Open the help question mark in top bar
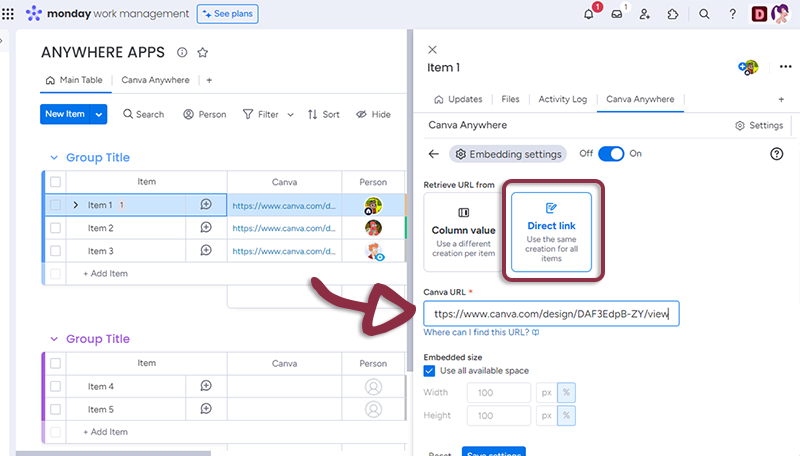 pyautogui.click(x=732, y=14)
